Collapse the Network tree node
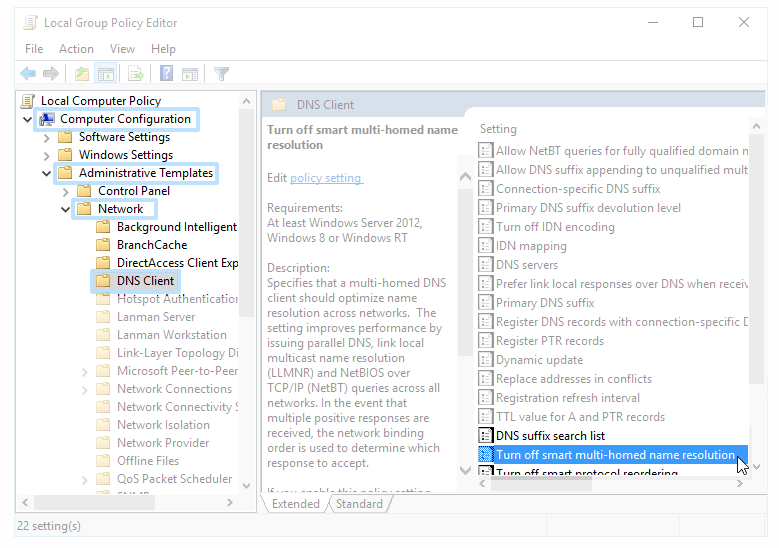This screenshot has height=548, width=779. (x=65, y=209)
